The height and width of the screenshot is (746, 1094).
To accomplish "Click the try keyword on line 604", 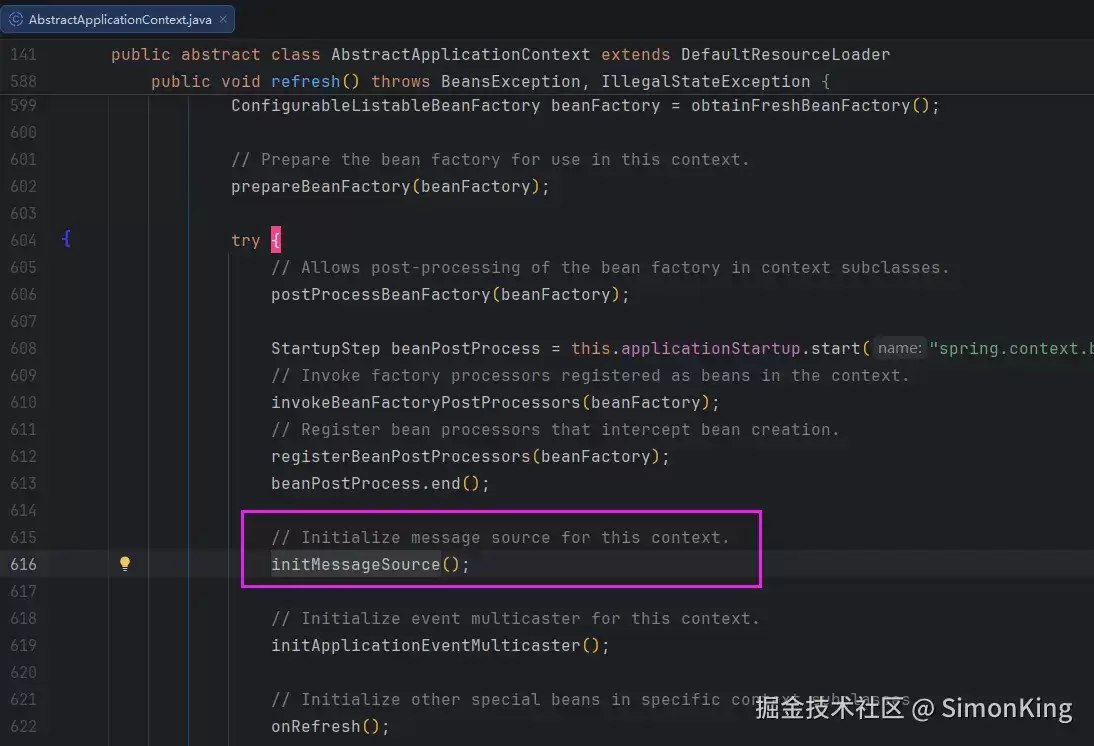I will (x=246, y=241).
